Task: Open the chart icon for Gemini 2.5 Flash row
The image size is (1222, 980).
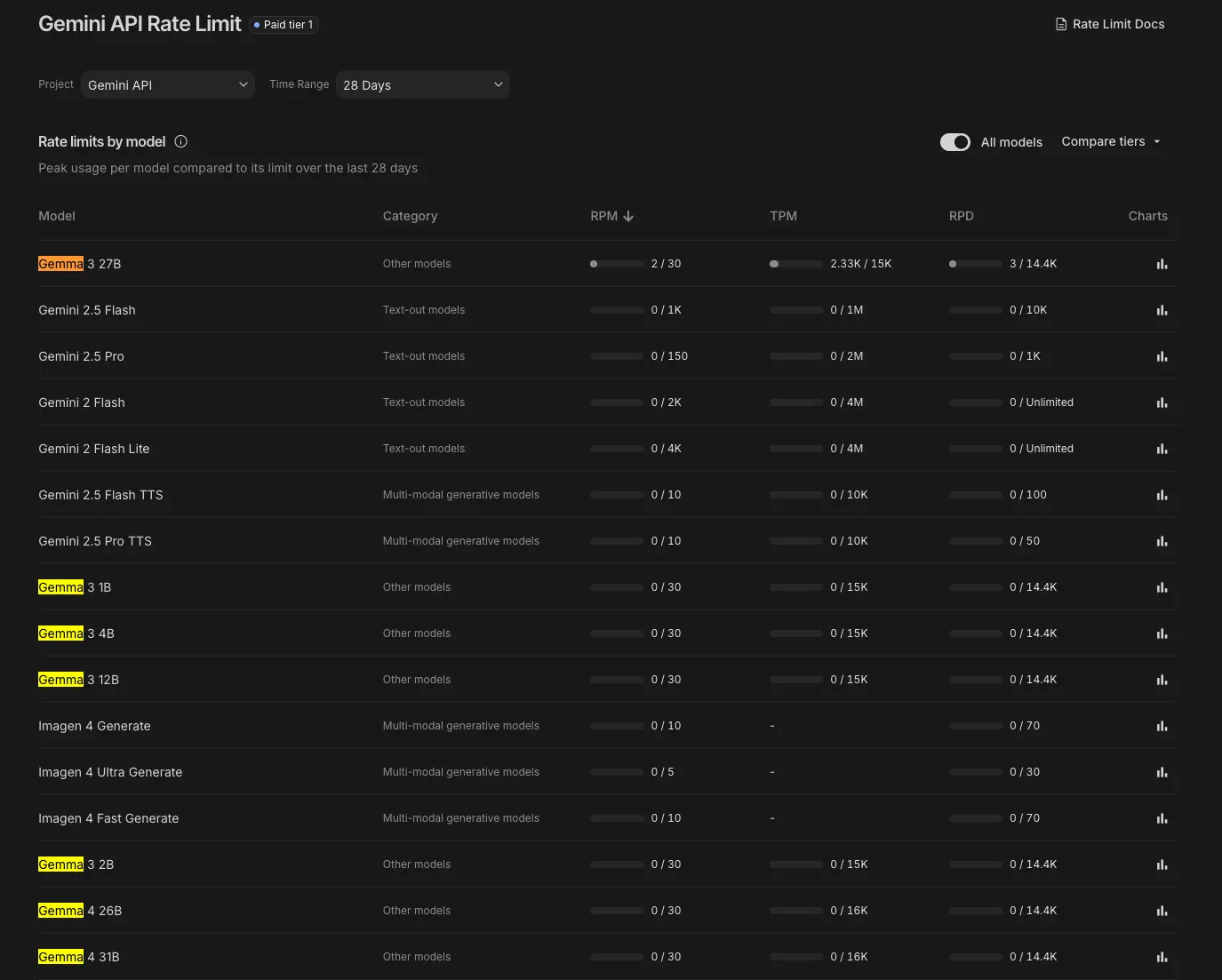Action: point(1162,310)
